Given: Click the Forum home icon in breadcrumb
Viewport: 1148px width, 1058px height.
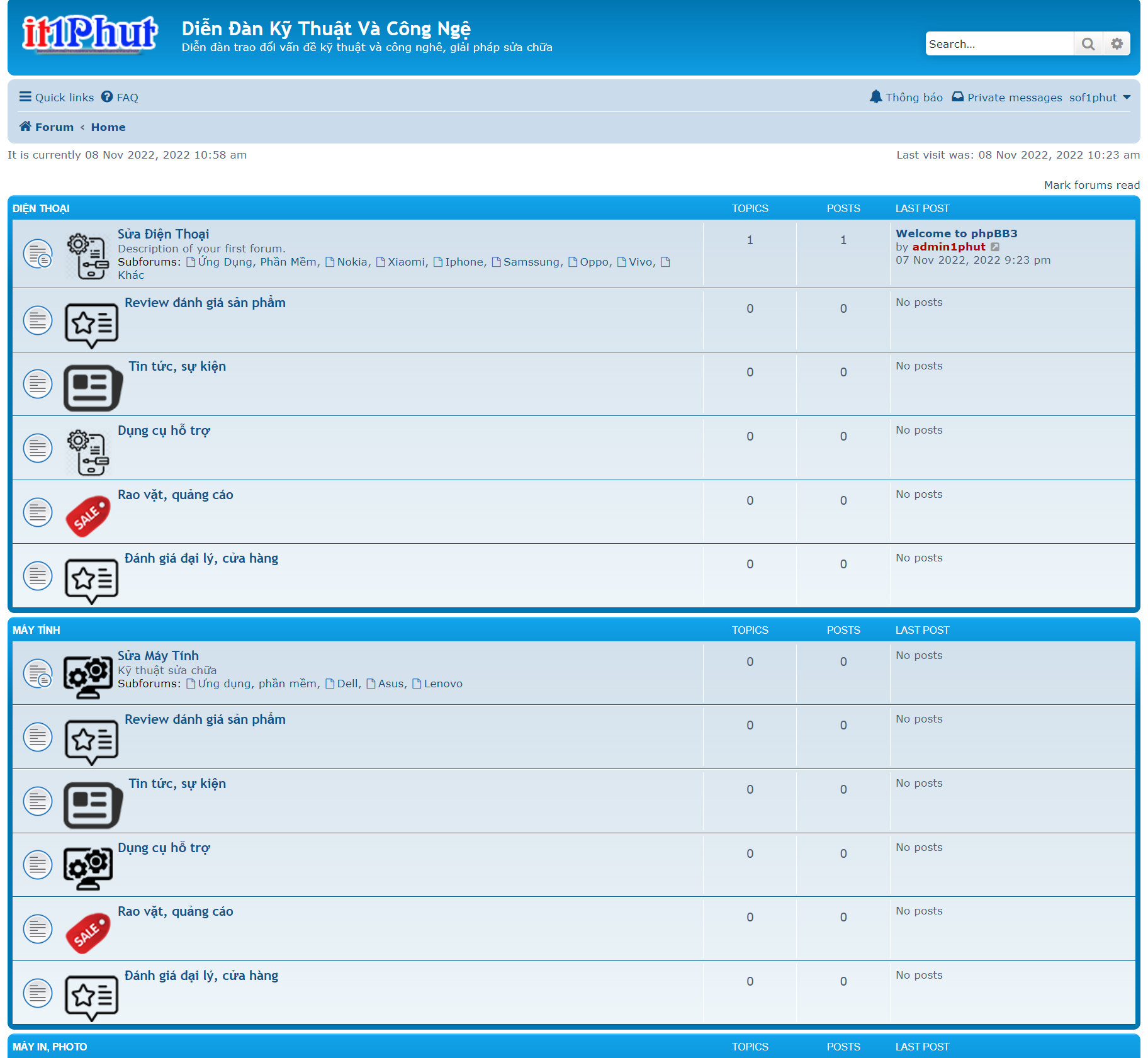Looking at the screenshot, I should 25,127.
